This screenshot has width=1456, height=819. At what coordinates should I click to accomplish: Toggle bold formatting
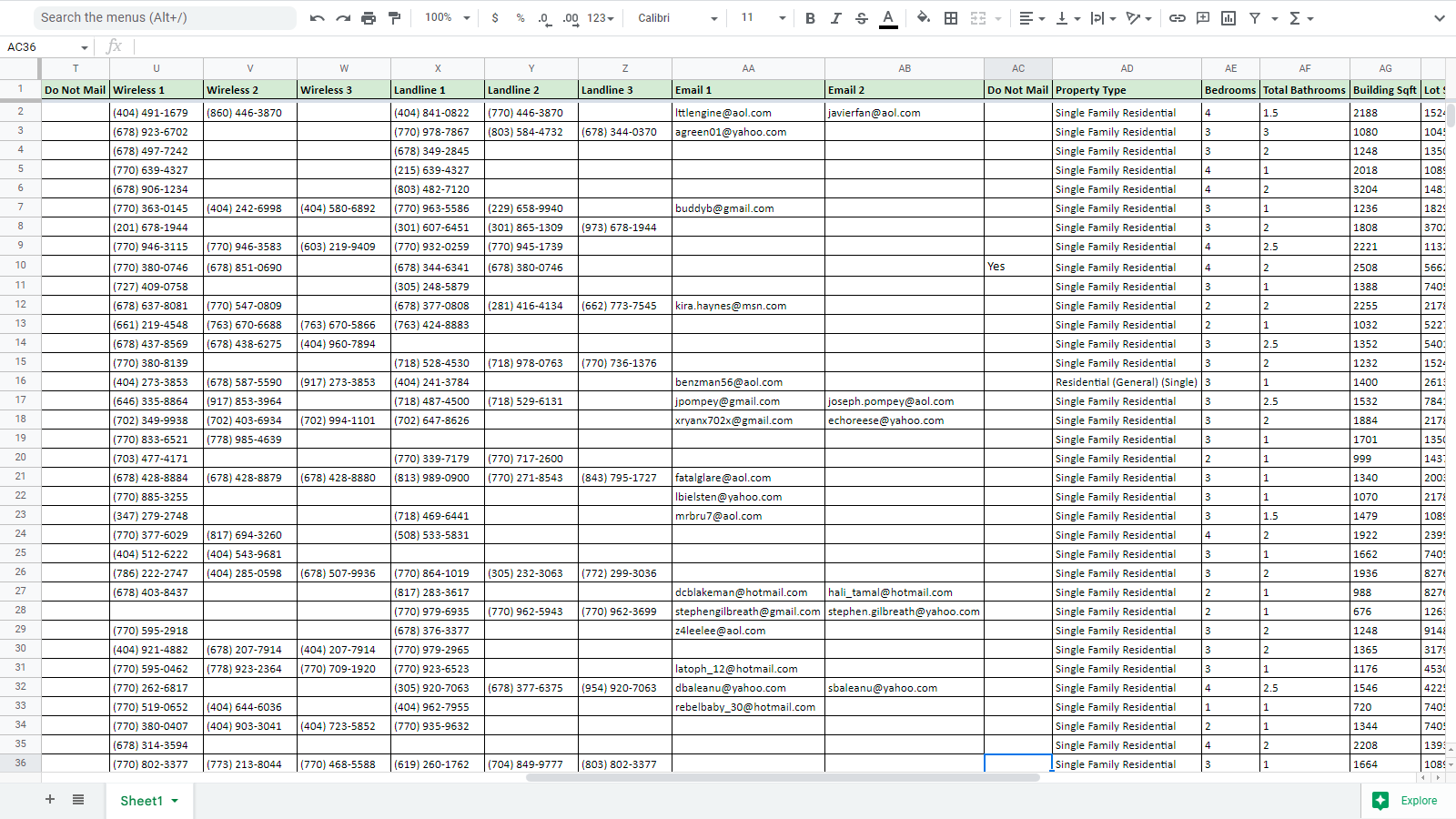coord(810,18)
